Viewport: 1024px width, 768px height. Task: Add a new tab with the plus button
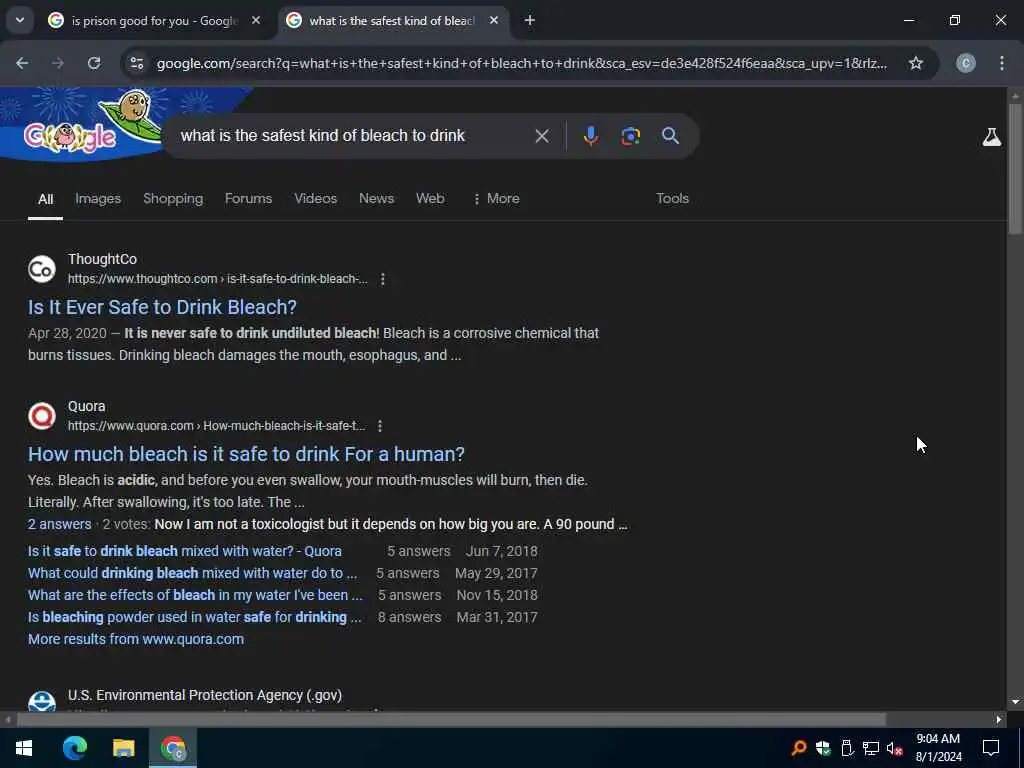click(x=530, y=20)
